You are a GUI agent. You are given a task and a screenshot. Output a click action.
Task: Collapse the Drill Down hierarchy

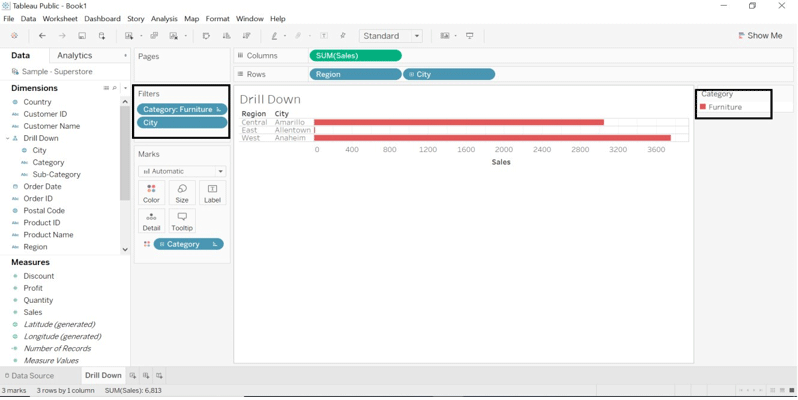8,138
